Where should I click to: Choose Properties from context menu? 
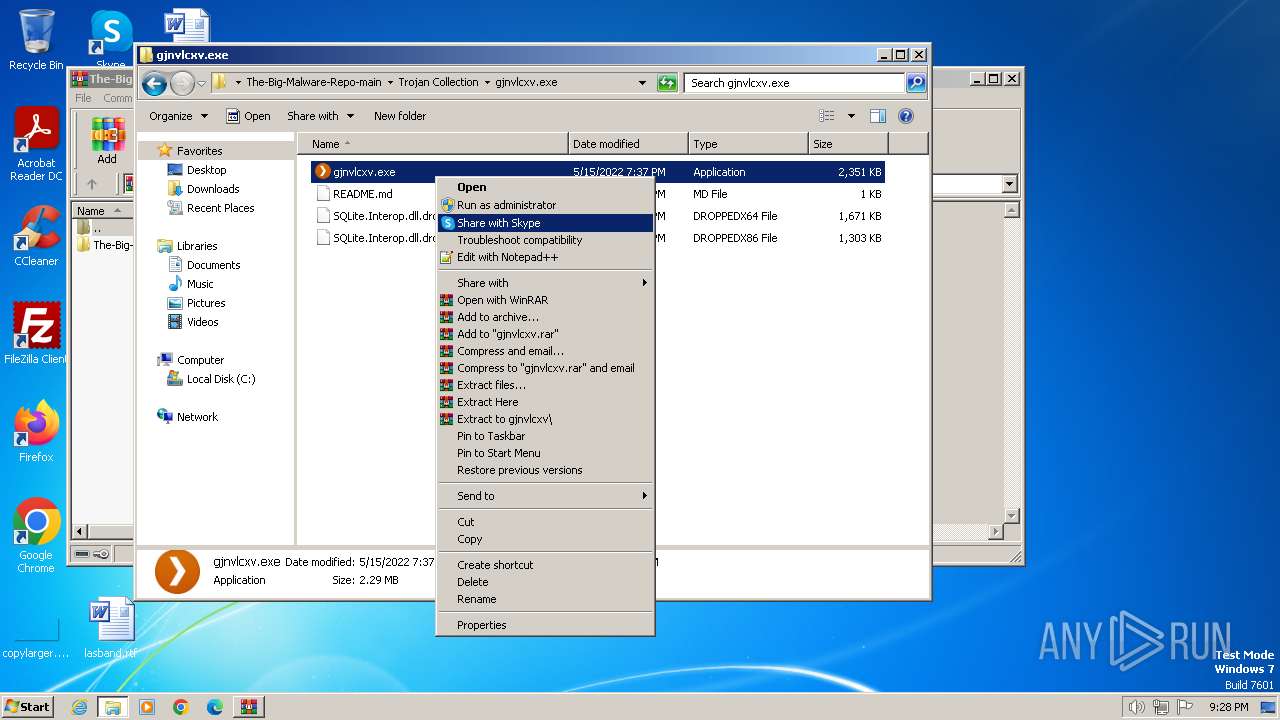[545, 625]
